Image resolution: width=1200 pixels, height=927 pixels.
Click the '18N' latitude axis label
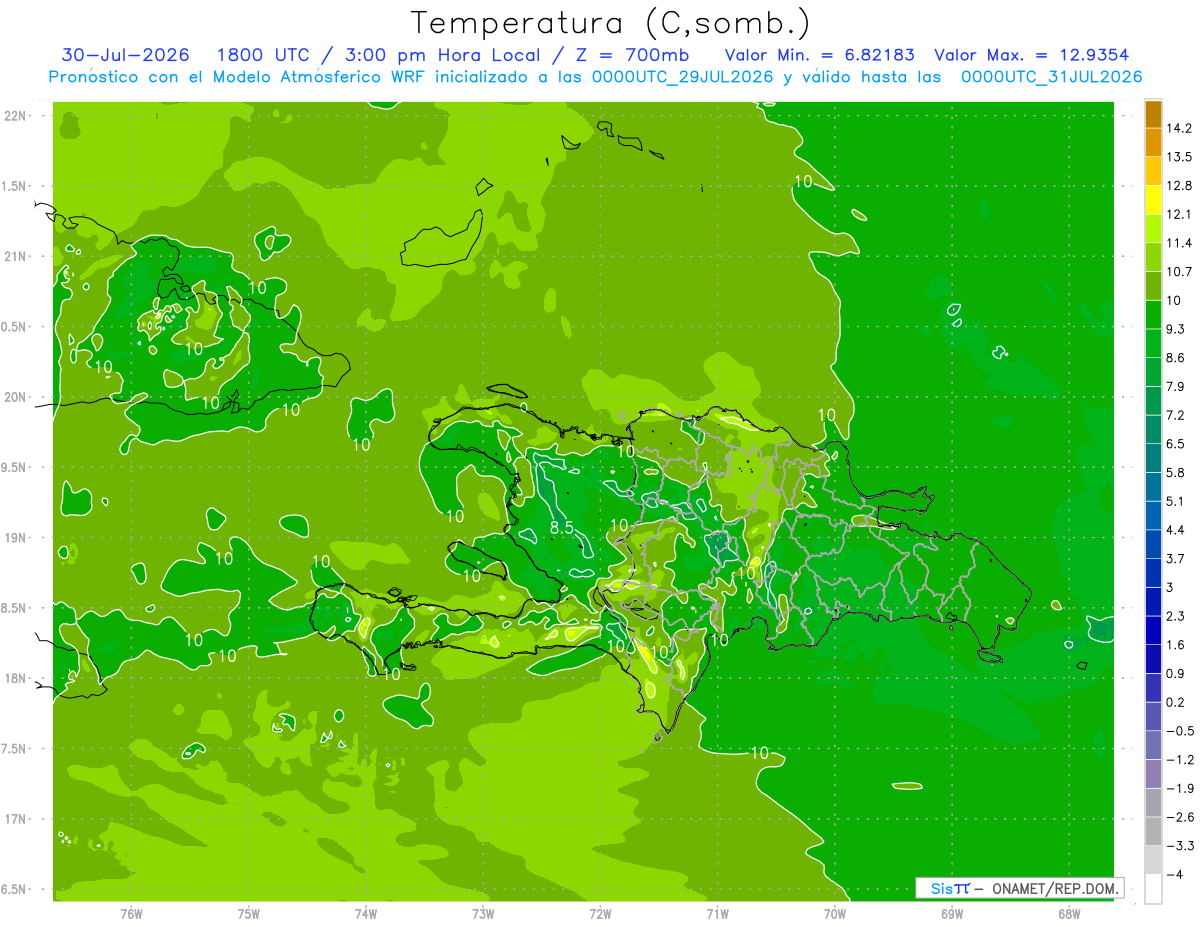point(16,678)
